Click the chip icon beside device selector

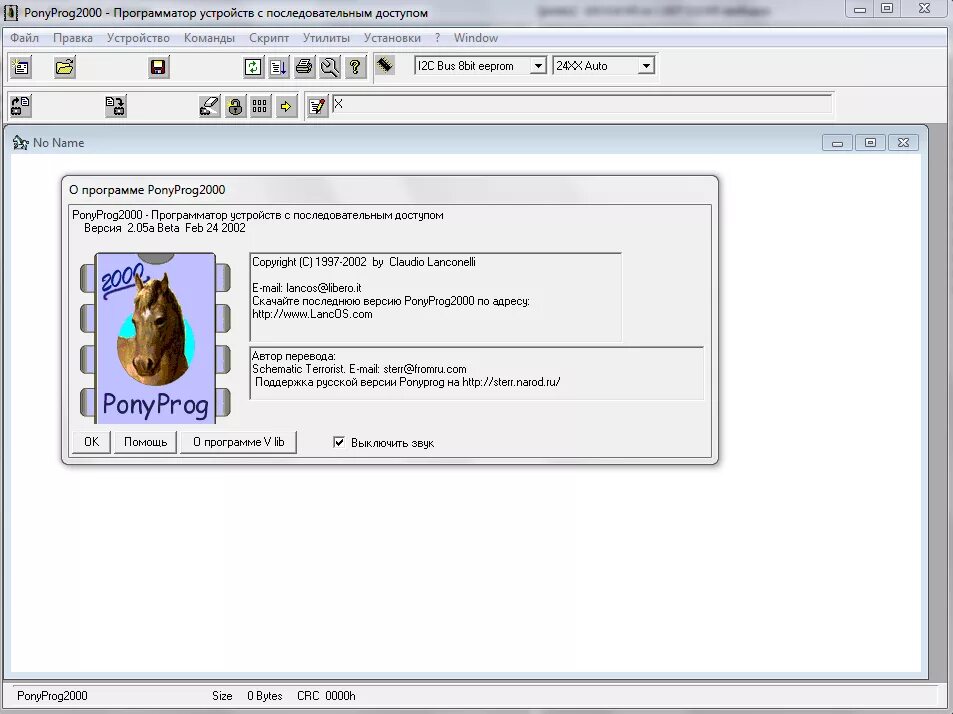click(x=384, y=64)
